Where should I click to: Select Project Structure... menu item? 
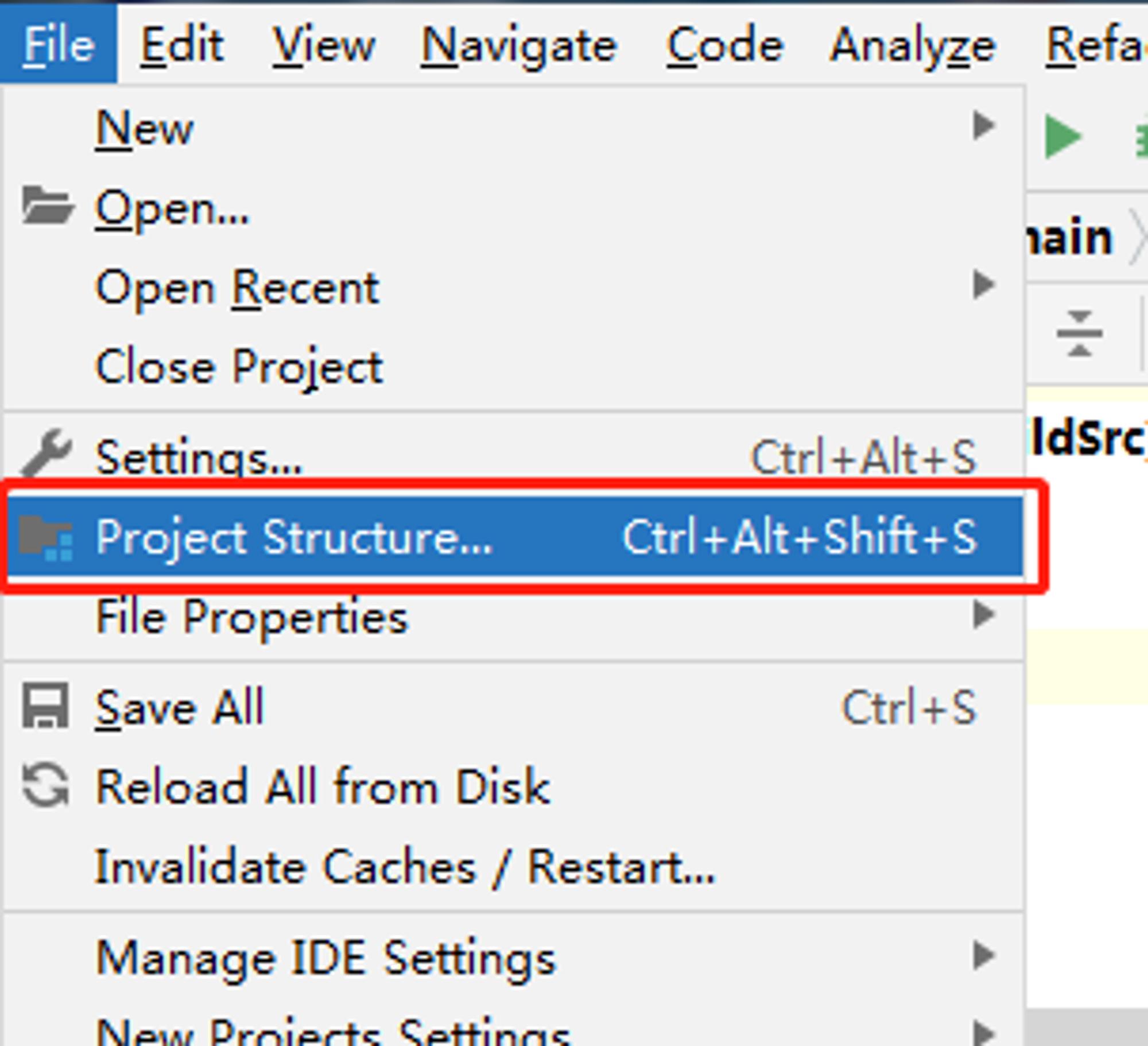point(514,536)
